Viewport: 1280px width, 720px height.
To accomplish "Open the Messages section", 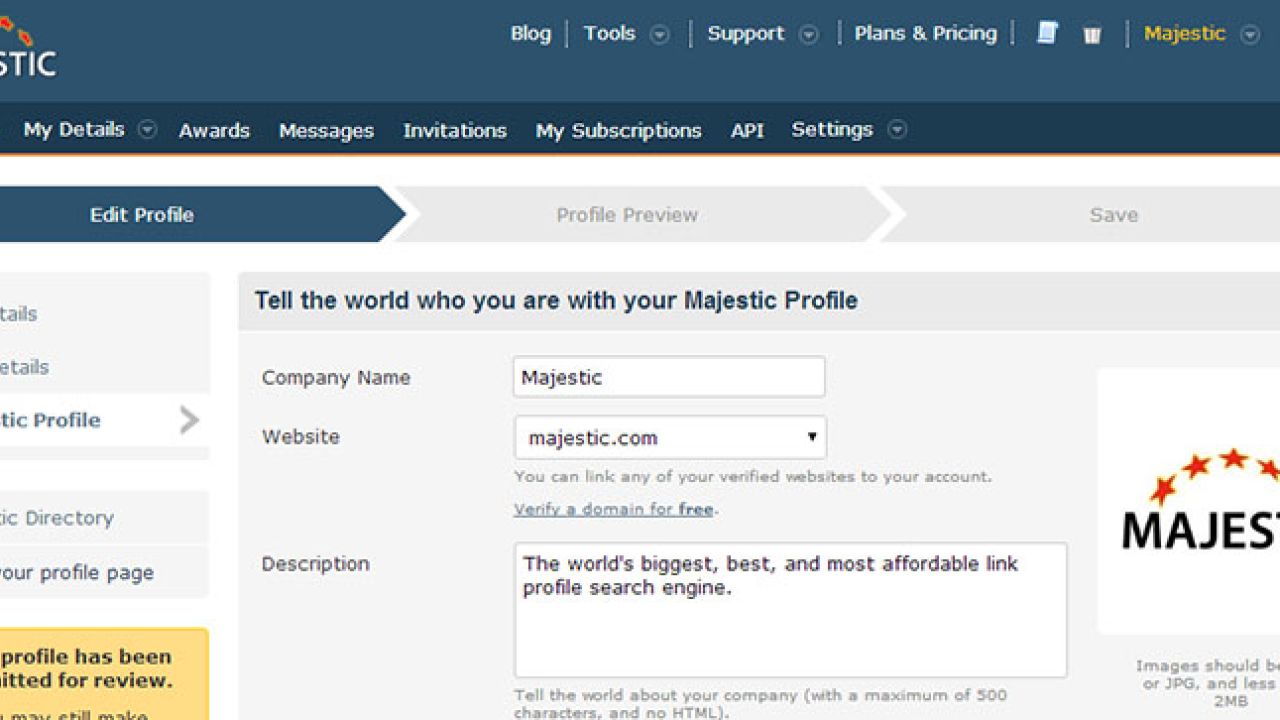I will pyautogui.click(x=326, y=131).
